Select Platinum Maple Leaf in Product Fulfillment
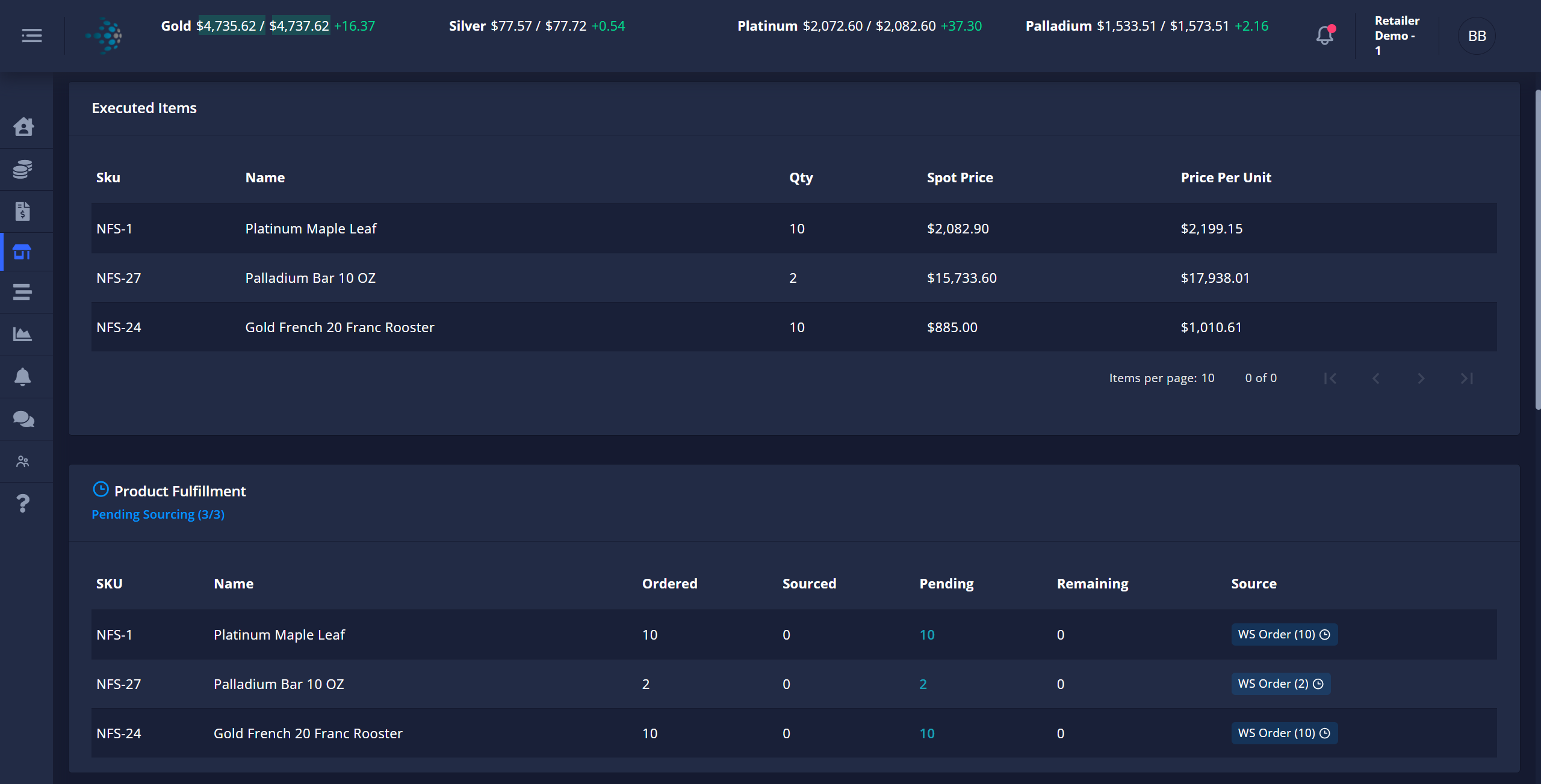This screenshot has height=784, width=1541. click(x=279, y=635)
